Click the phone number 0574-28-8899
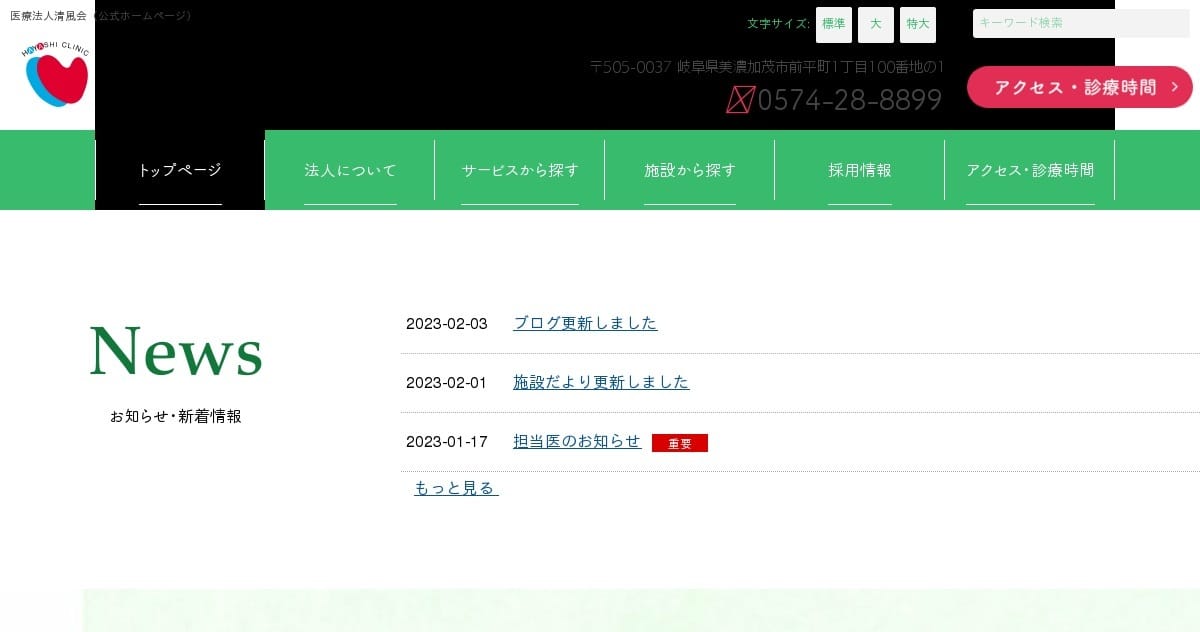This screenshot has height=632, width=1200. pos(849,100)
